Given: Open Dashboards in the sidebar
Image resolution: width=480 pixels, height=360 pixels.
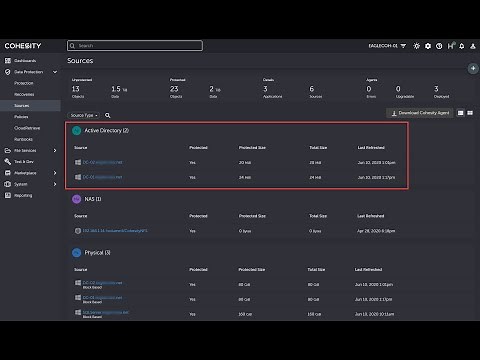Looking at the screenshot, I should click(x=25, y=61).
